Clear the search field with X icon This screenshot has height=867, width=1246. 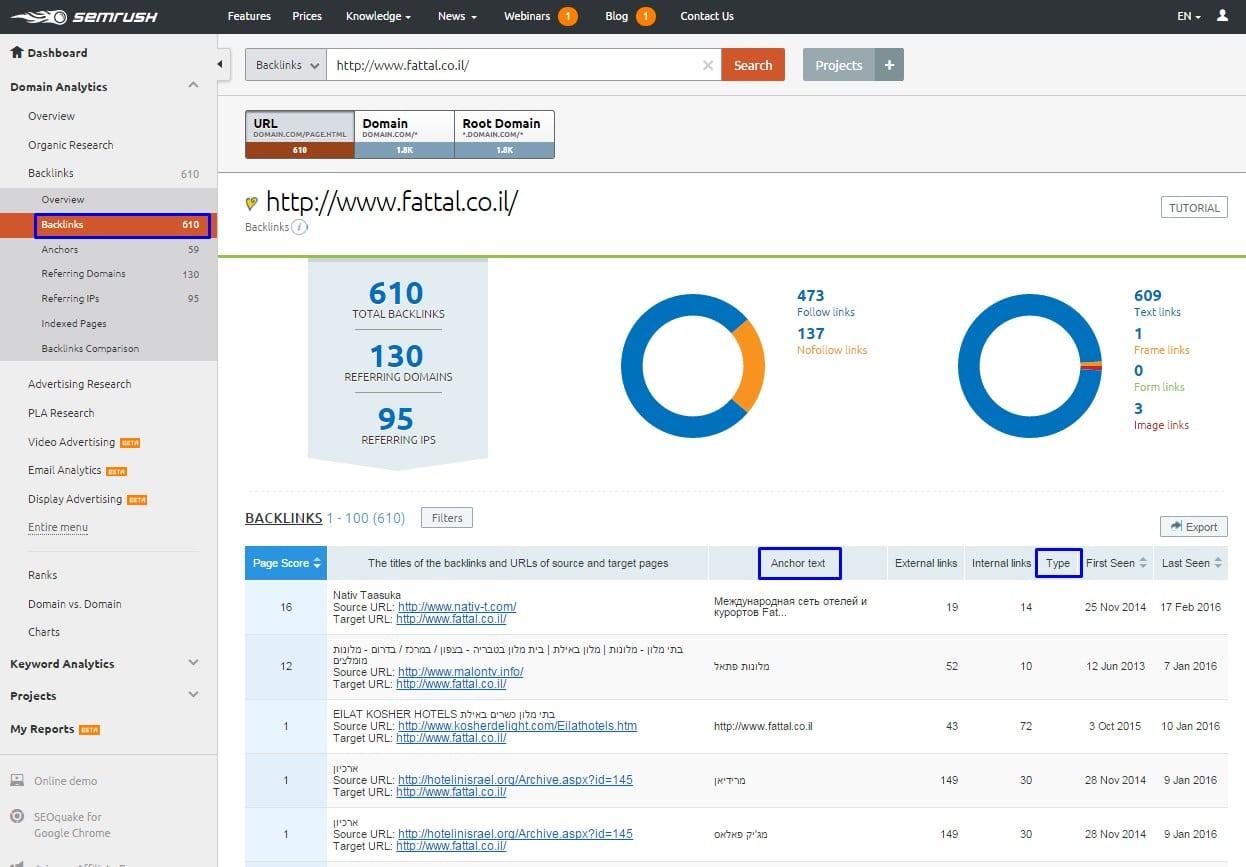(708, 65)
